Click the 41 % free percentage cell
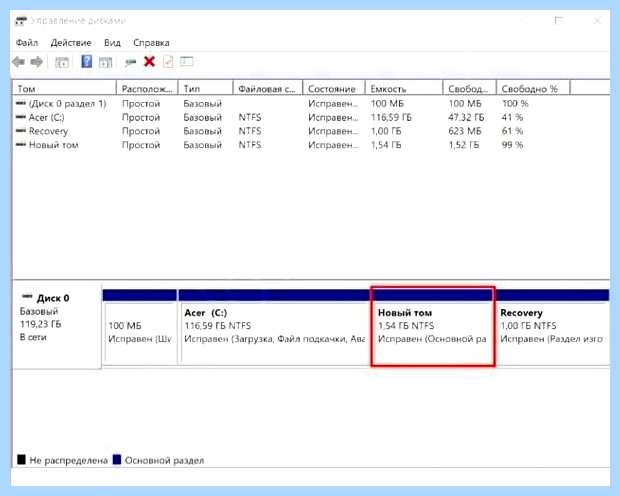The height and width of the screenshot is (496, 620). [x=512, y=117]
